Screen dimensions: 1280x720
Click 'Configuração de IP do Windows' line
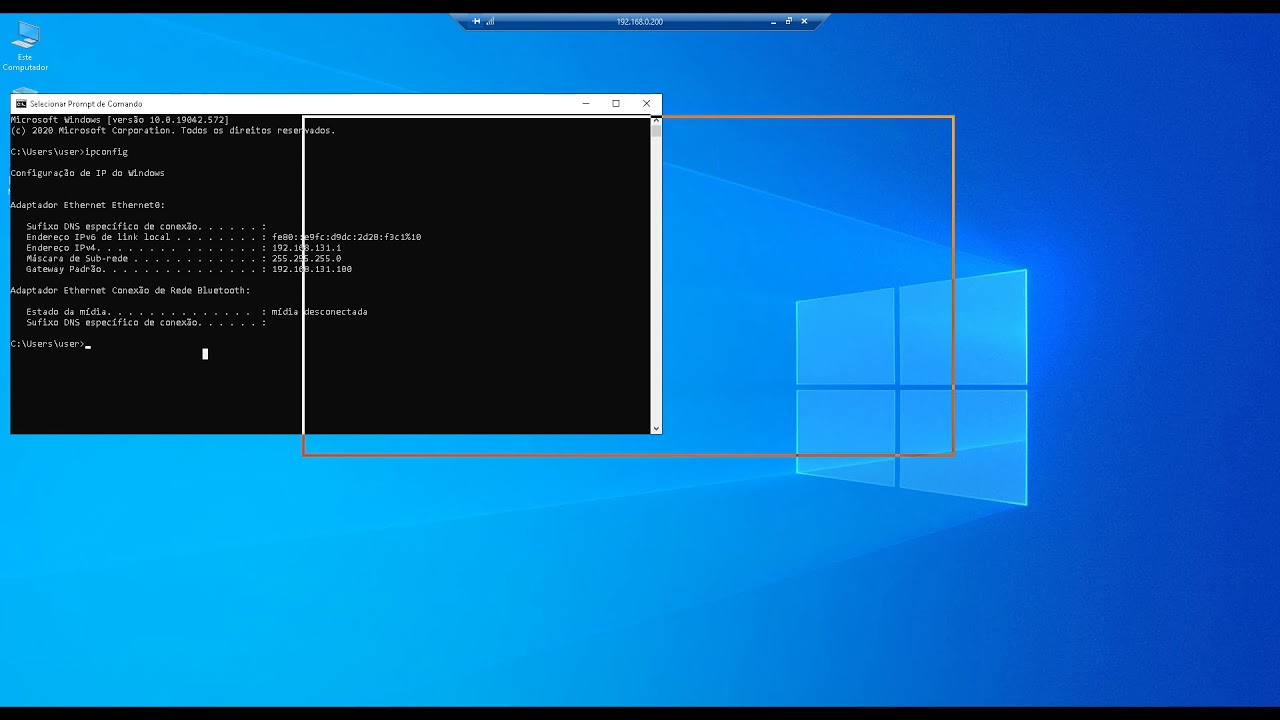88,173
